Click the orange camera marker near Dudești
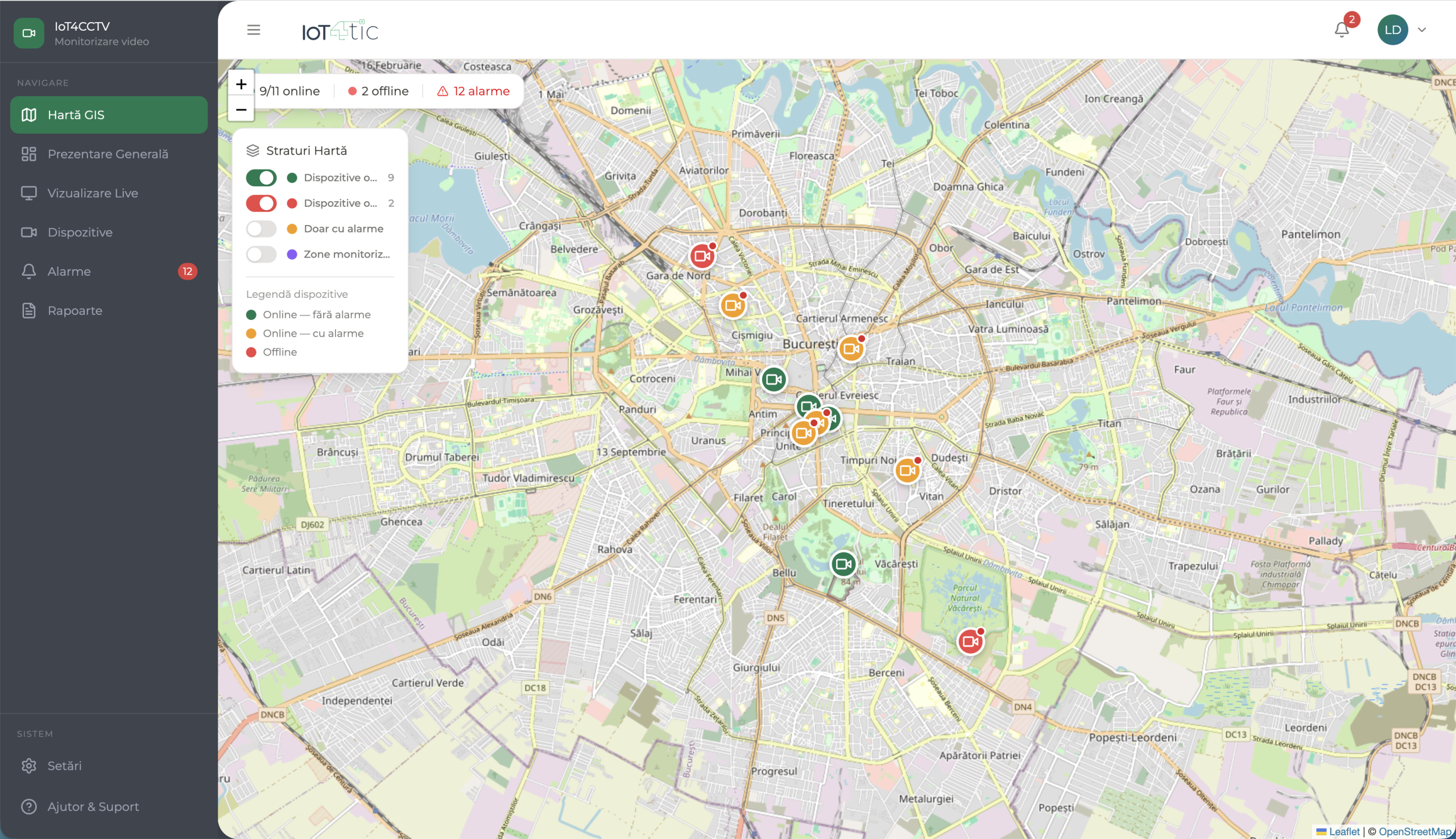The image size is (1456, 839). 907,471
